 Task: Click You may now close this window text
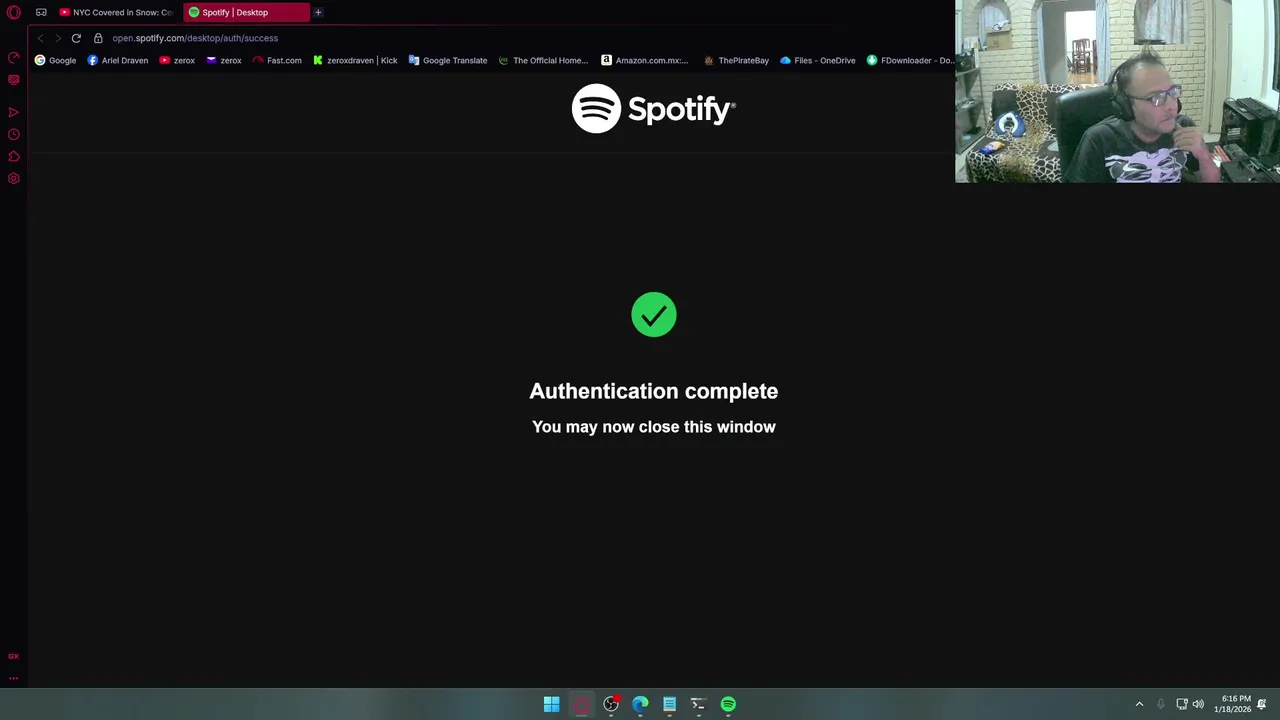(654, 427)
